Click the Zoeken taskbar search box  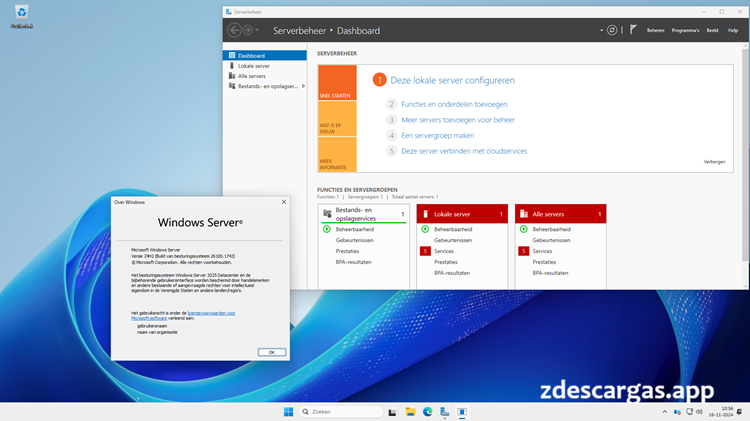pyautogui.click(x=341, y=412)
